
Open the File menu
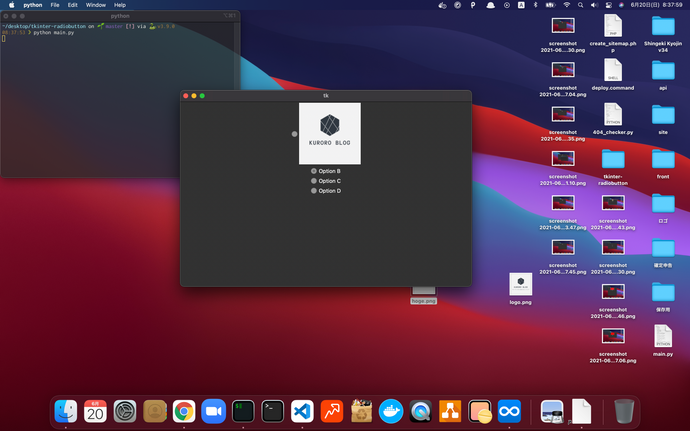[55, 5]
